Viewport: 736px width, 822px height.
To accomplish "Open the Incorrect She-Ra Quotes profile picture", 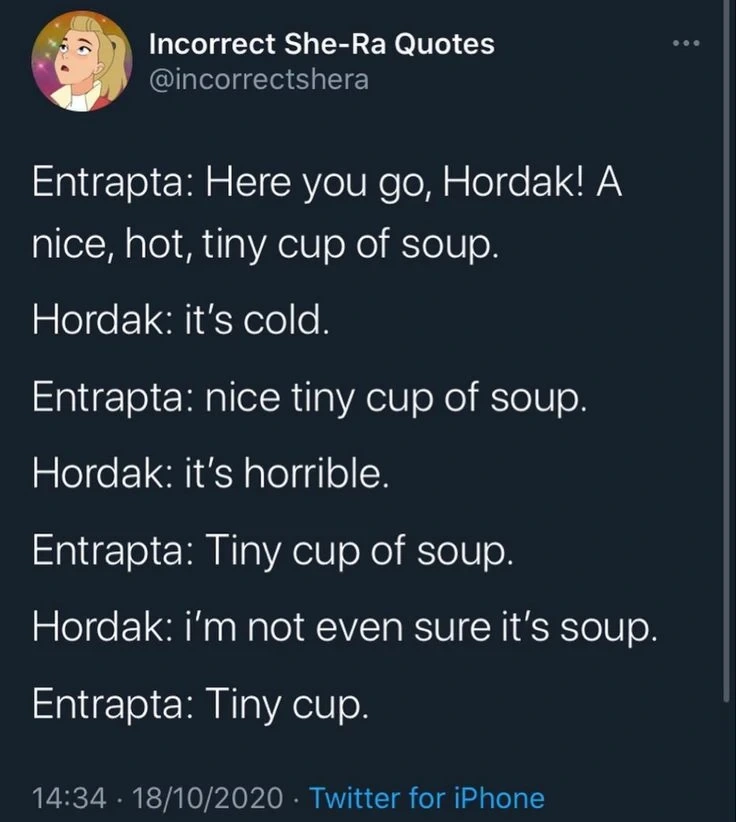I will [82, 61].
